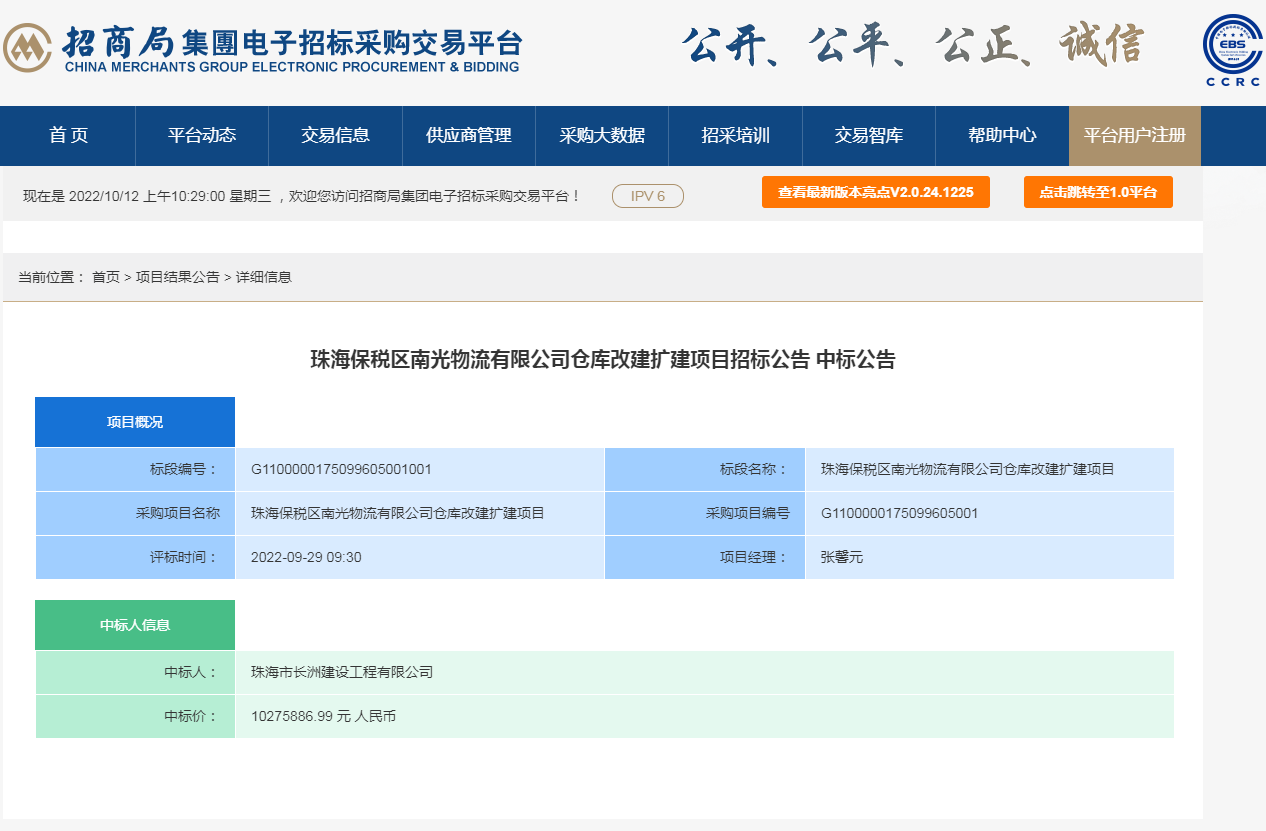Click the 公开、公平、公正、诚信 slogan

click(x=912, y=46)
